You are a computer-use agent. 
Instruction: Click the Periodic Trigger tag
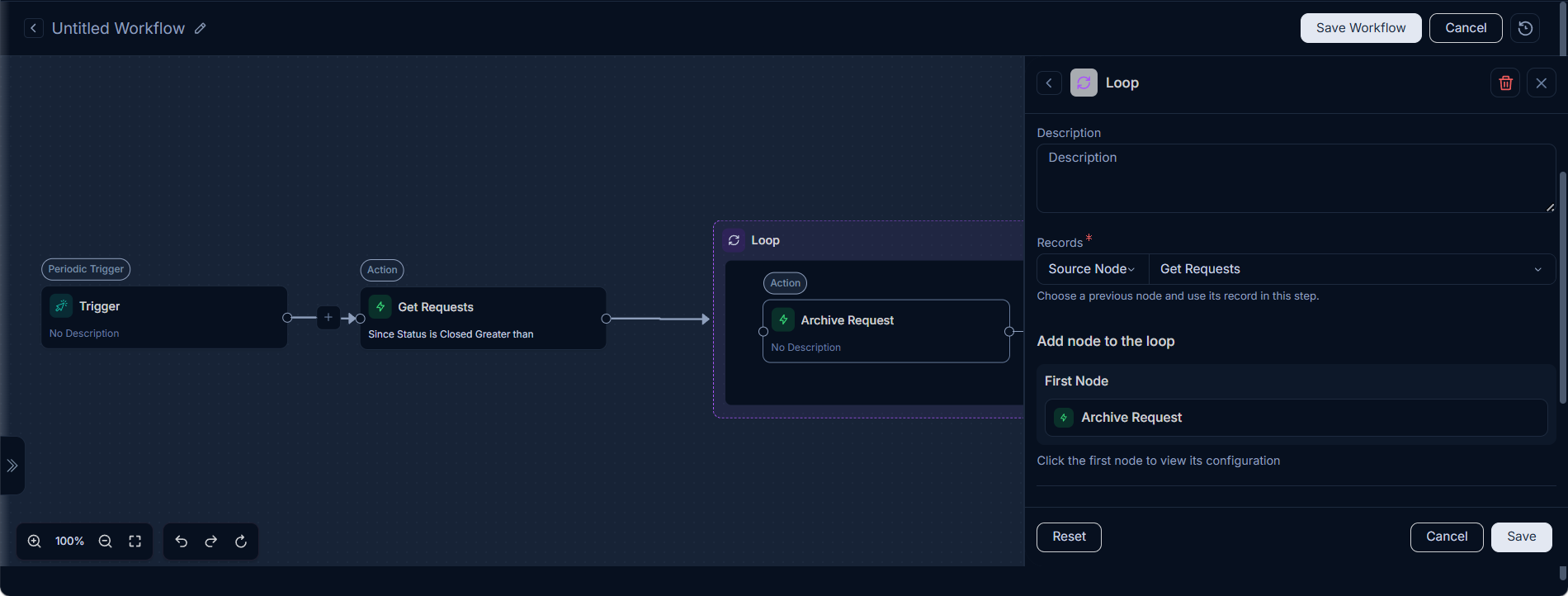86,269
